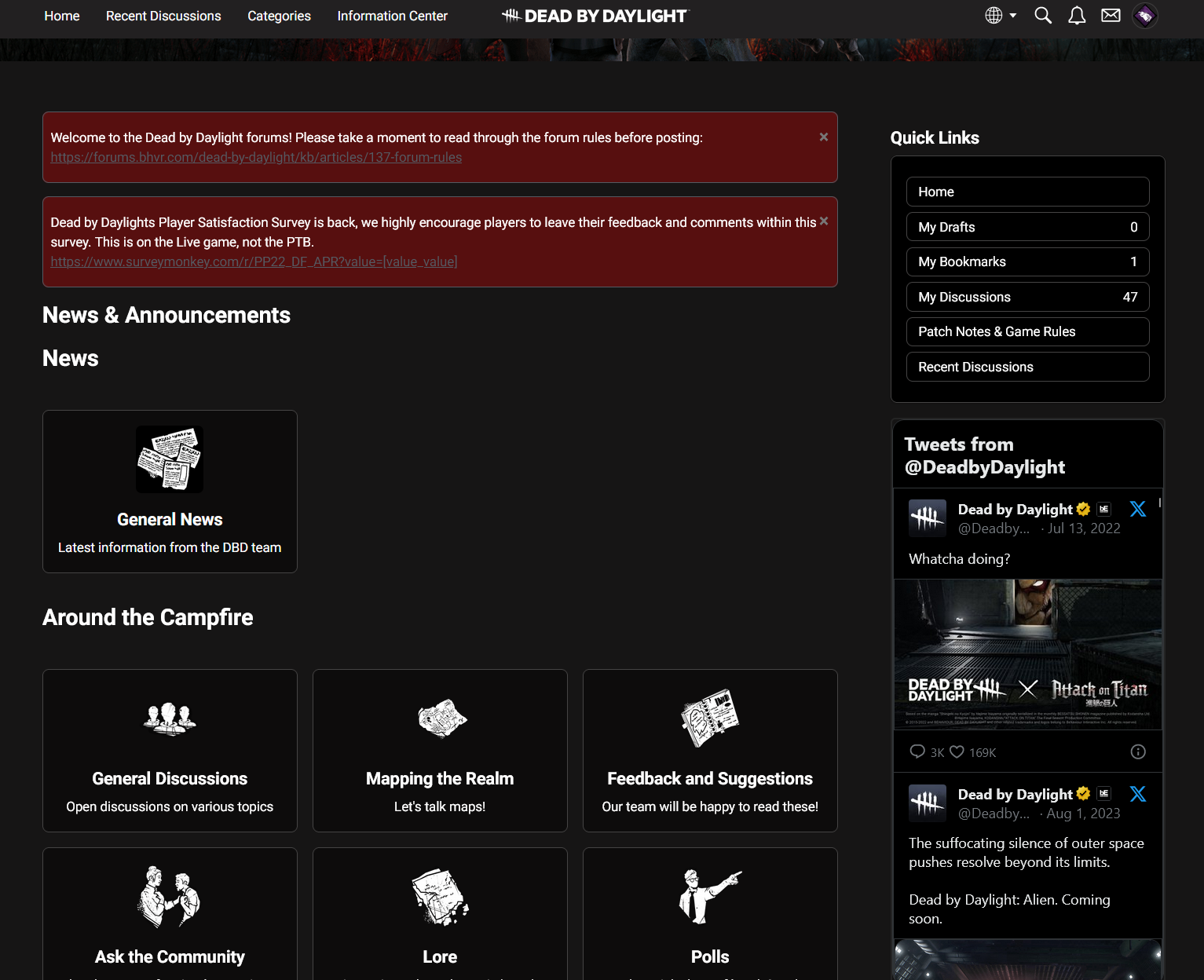Screen dimensions: 1204x980
Task: Open the Attack on Titan tweet image
Action: pyautogui.click(x=1027, y=654)
